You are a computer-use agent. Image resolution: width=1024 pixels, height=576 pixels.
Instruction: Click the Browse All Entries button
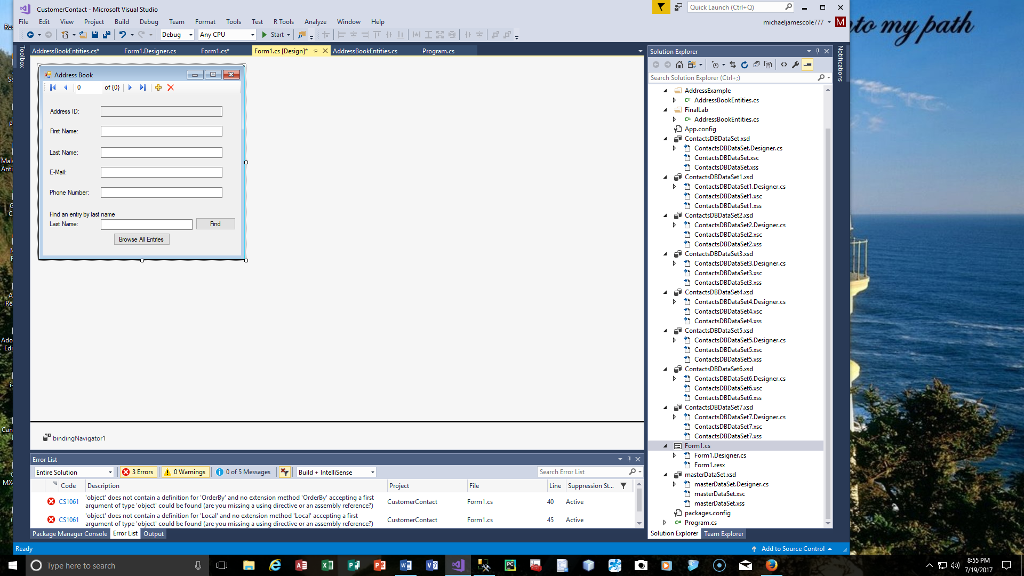[142, 239]
